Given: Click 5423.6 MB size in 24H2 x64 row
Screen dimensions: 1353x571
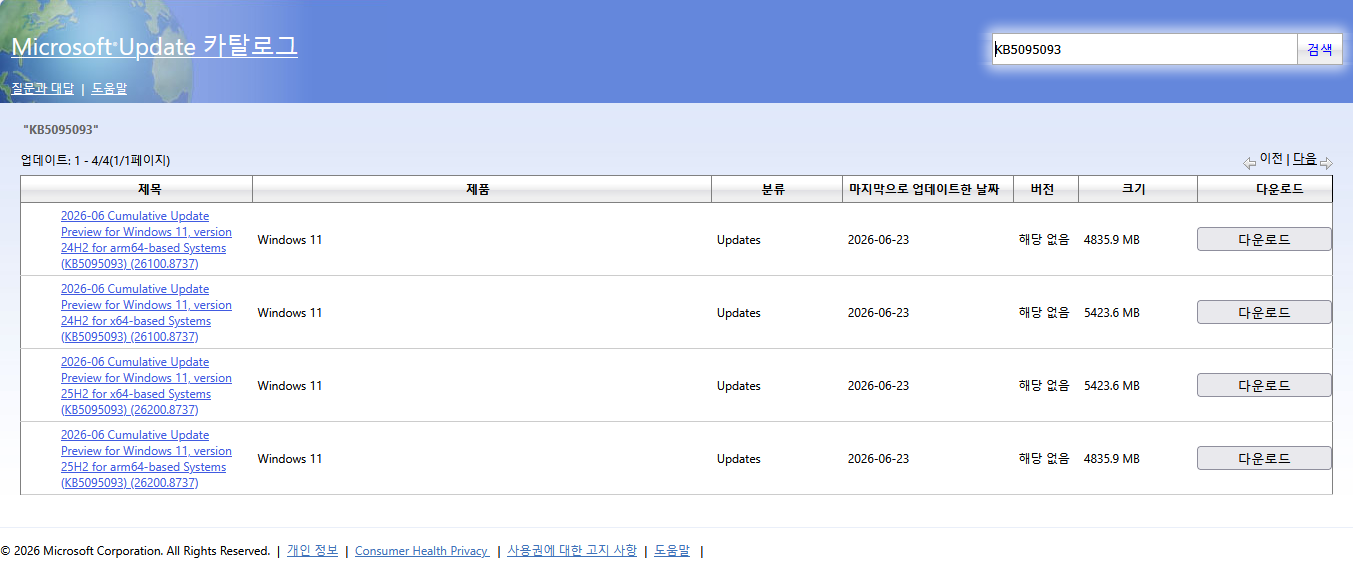Looking at the screenshot, I should (x=1112, y=313).
